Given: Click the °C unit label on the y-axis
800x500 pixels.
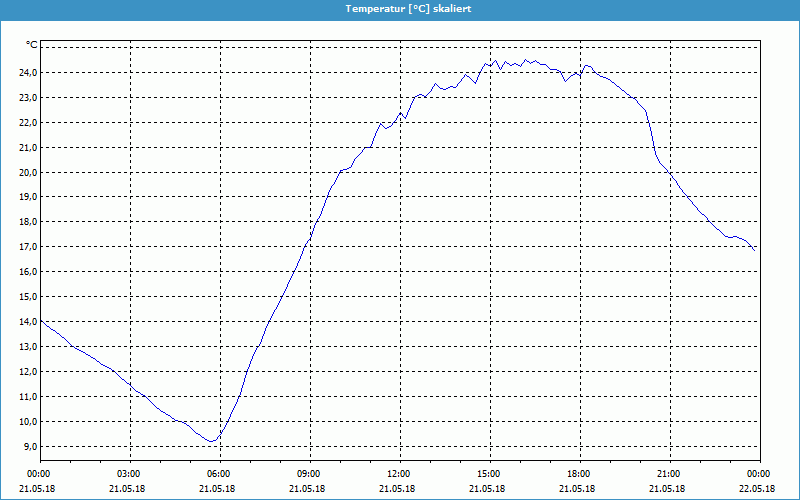Looking at the screenshot, I should tap(31, 45).
